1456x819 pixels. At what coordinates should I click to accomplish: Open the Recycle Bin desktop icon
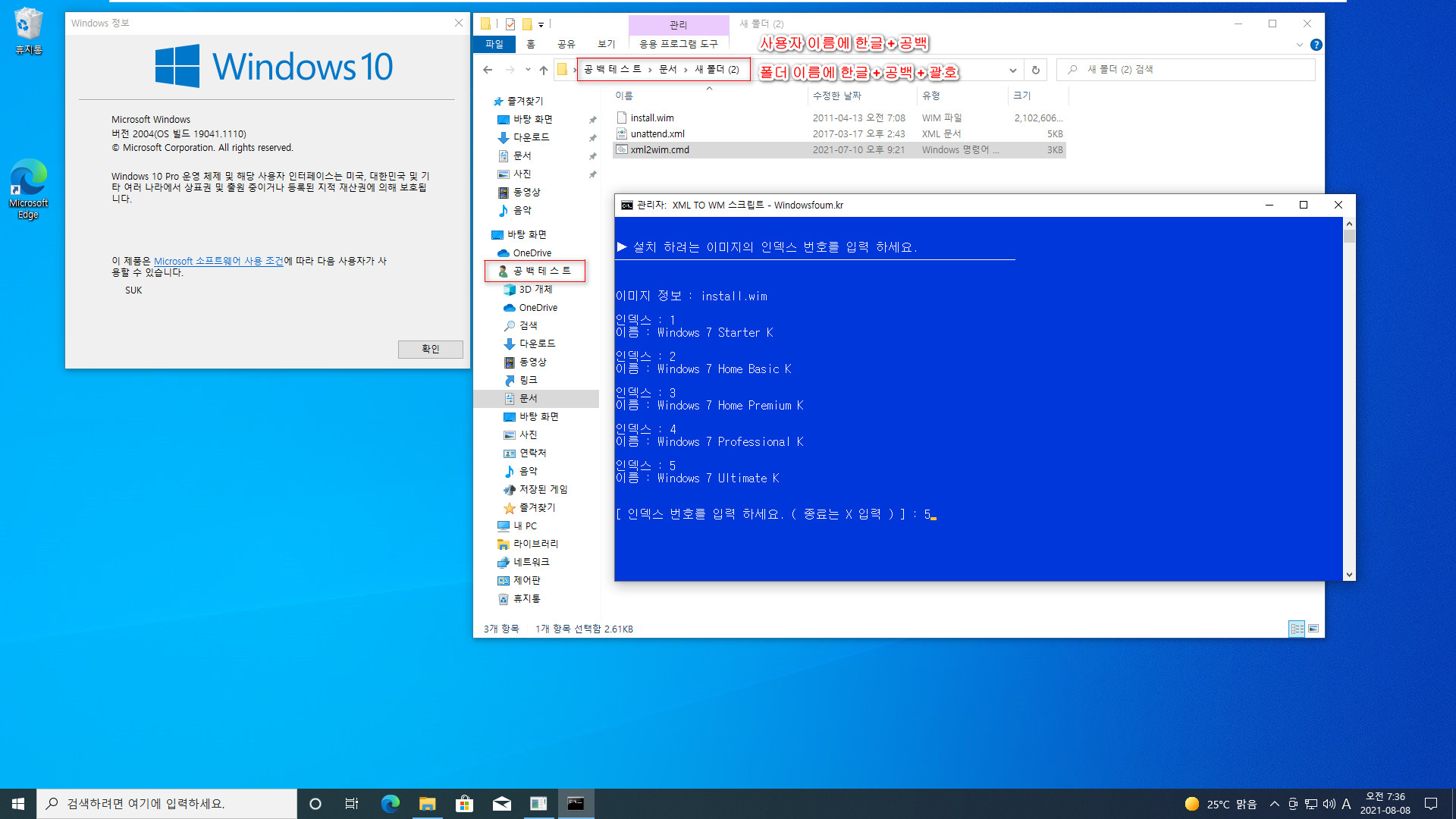(x=29, y=31)
